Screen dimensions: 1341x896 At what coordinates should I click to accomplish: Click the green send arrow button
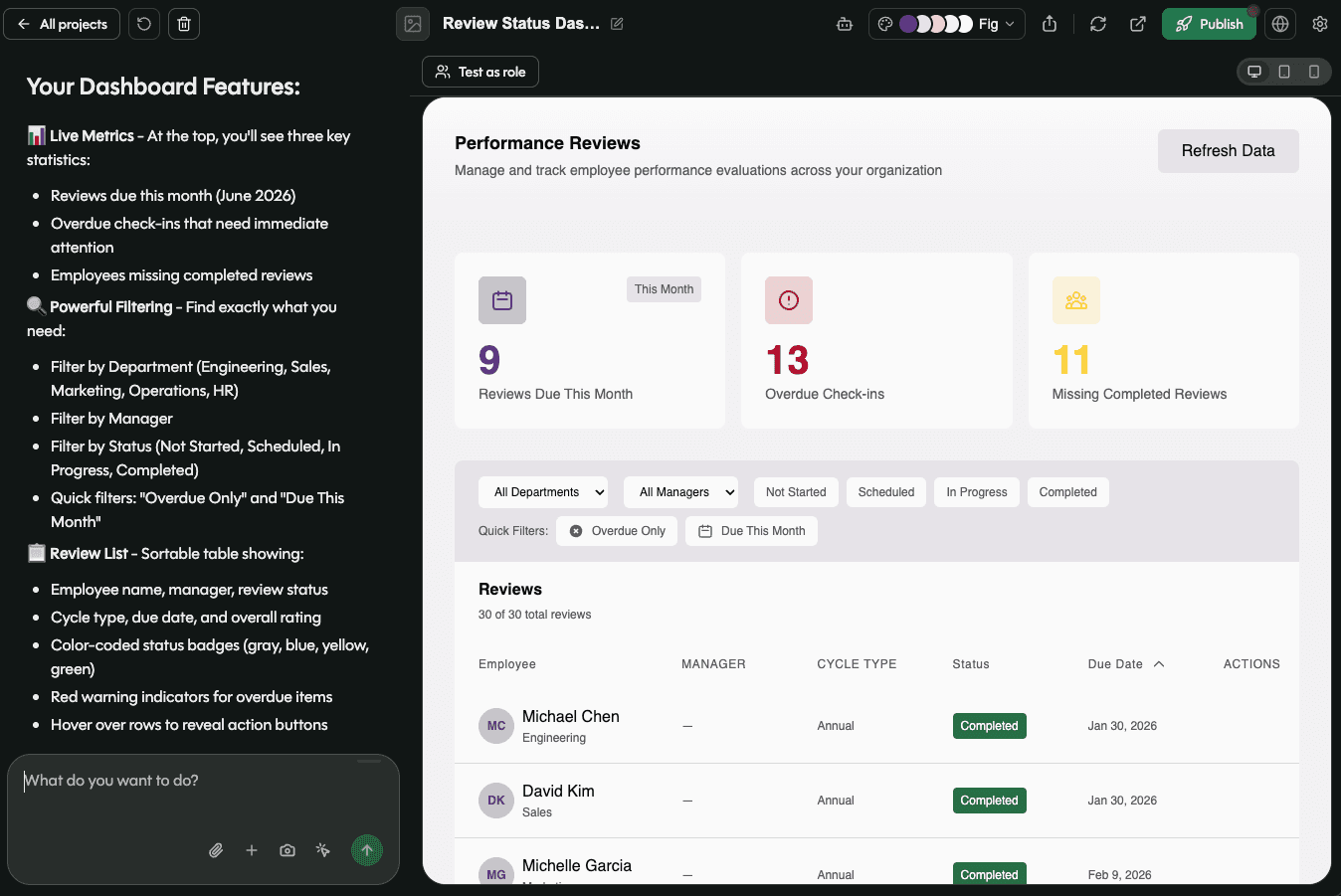click(x=367, y=850)
